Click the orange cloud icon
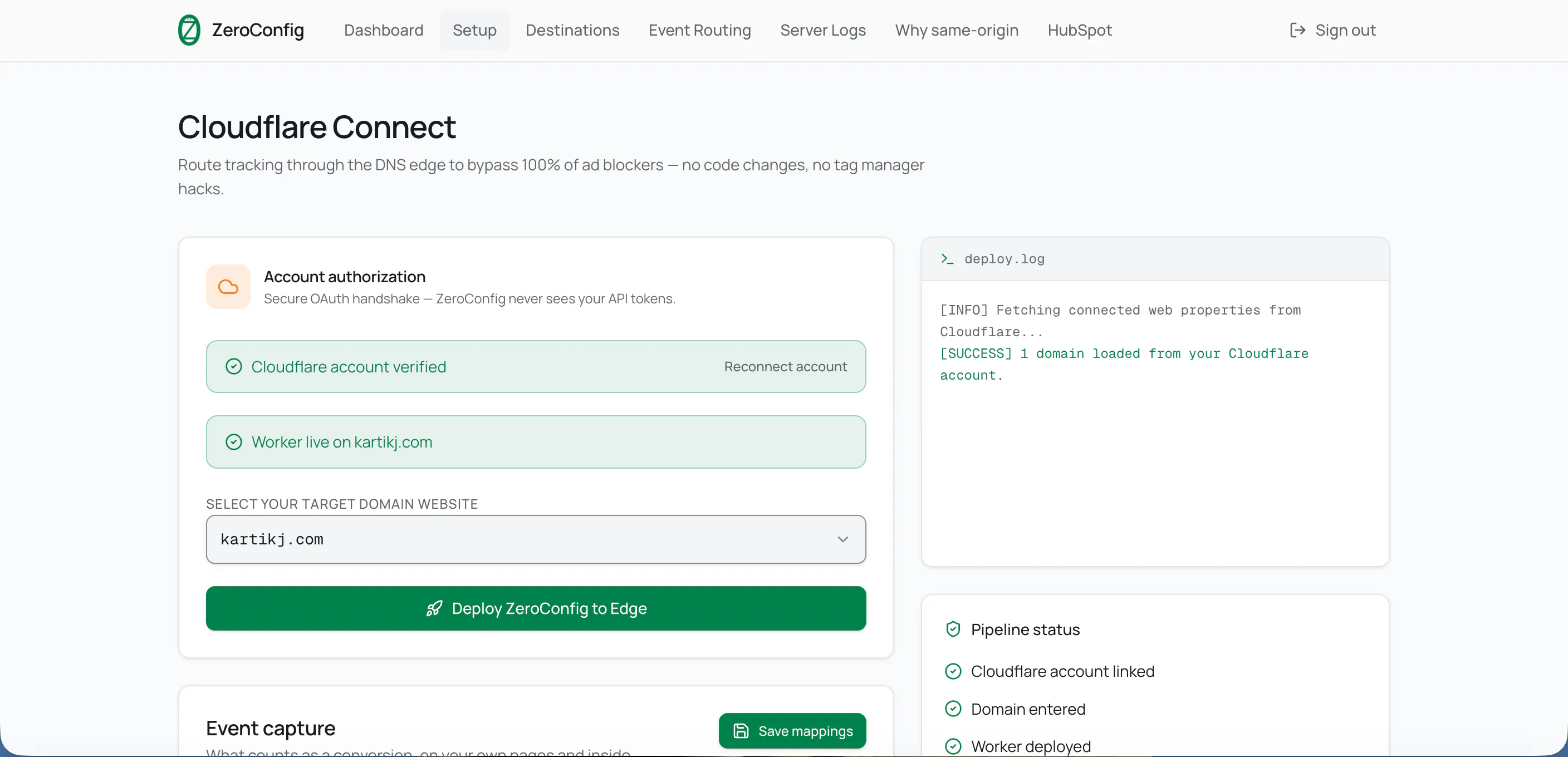Screen dimensions: 1568x757 point(228,287)
